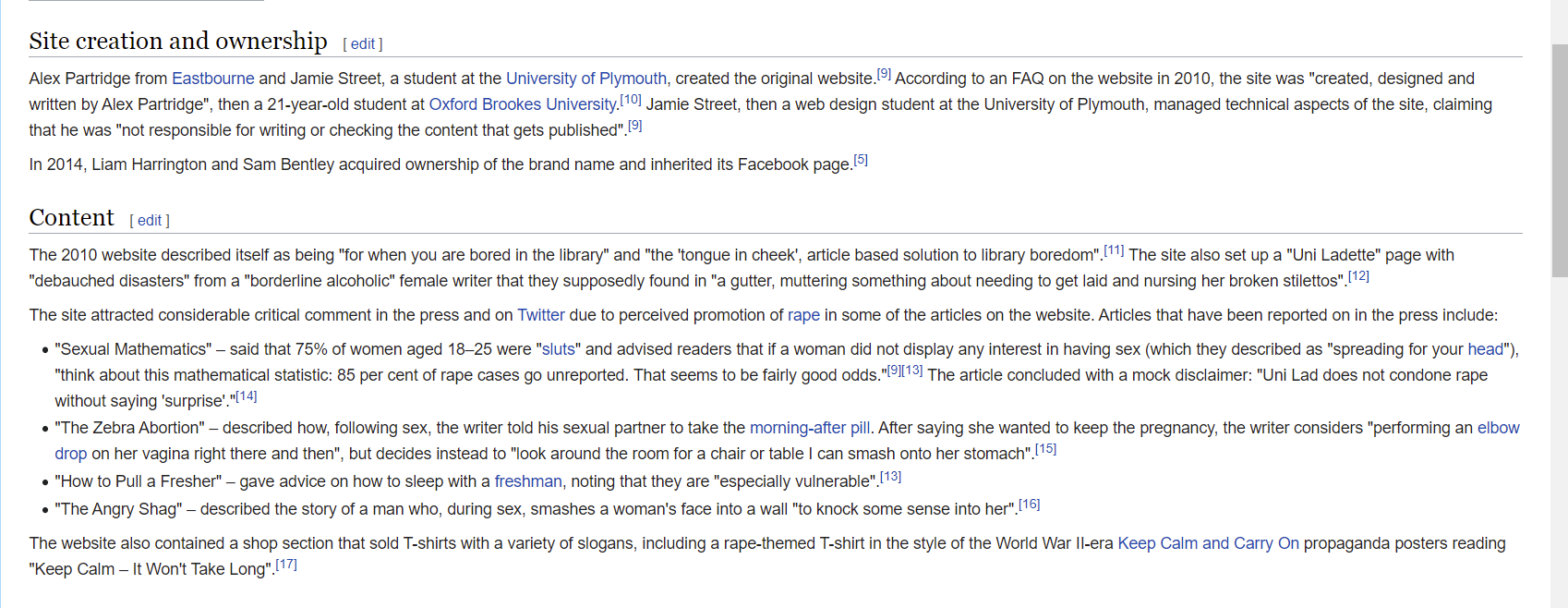Follow the Keep Calm and Carry On link
The image size is (1568, 608).
coord(1208,543)
